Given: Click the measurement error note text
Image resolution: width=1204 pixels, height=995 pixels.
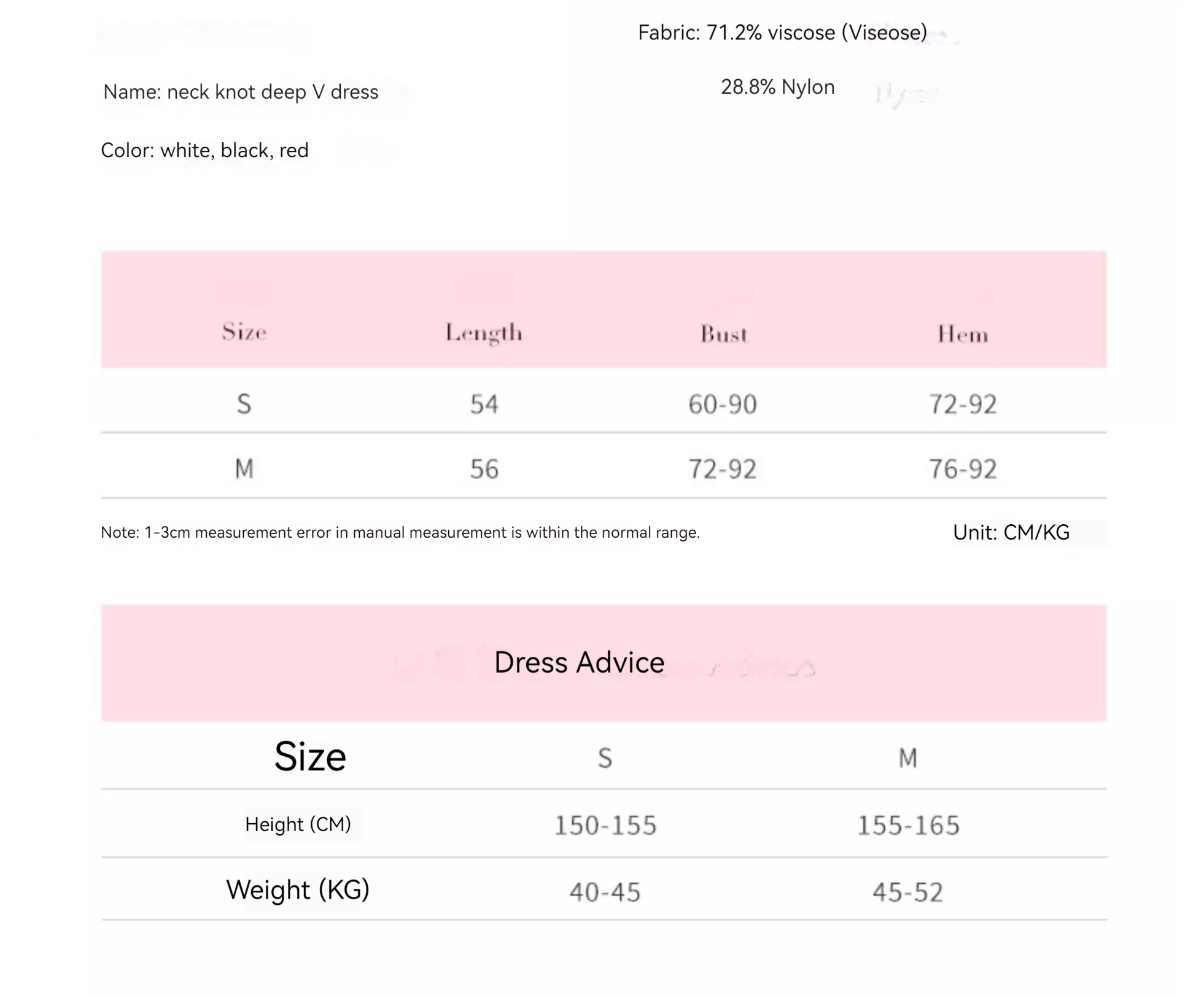Looking at the screenshot, I should click(400, 532).
